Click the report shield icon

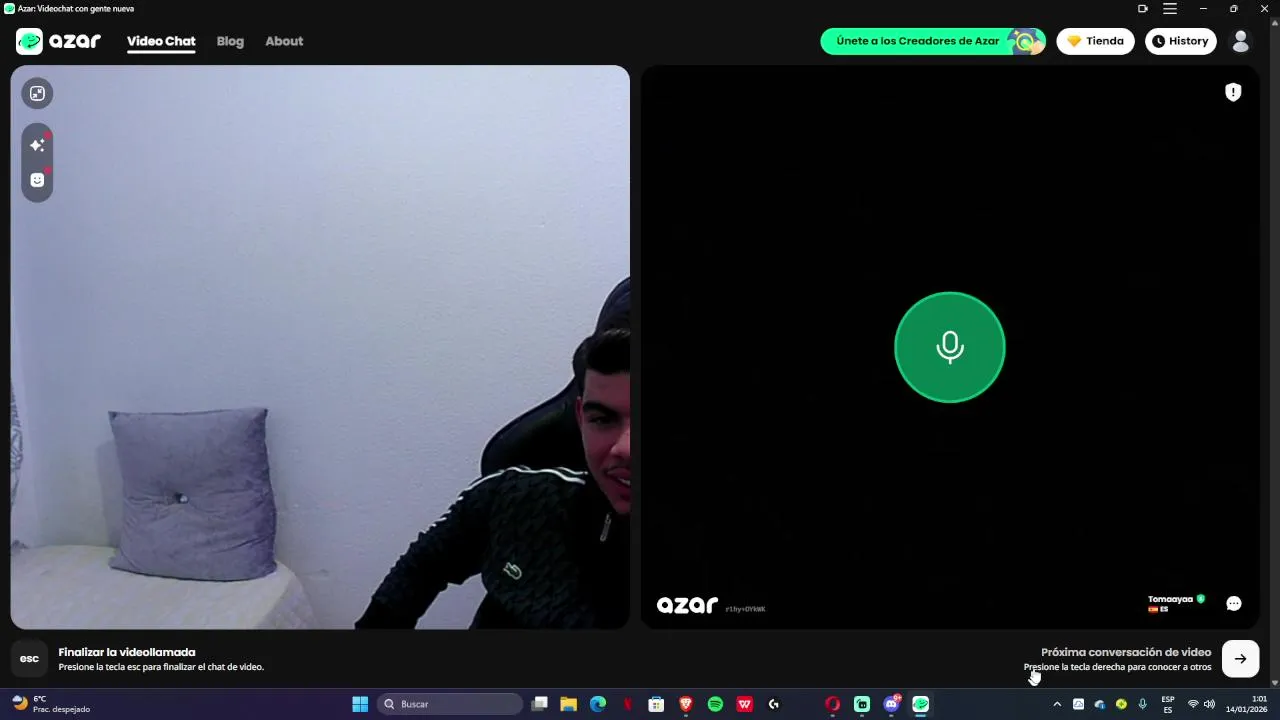click(x=1233, y=92)
